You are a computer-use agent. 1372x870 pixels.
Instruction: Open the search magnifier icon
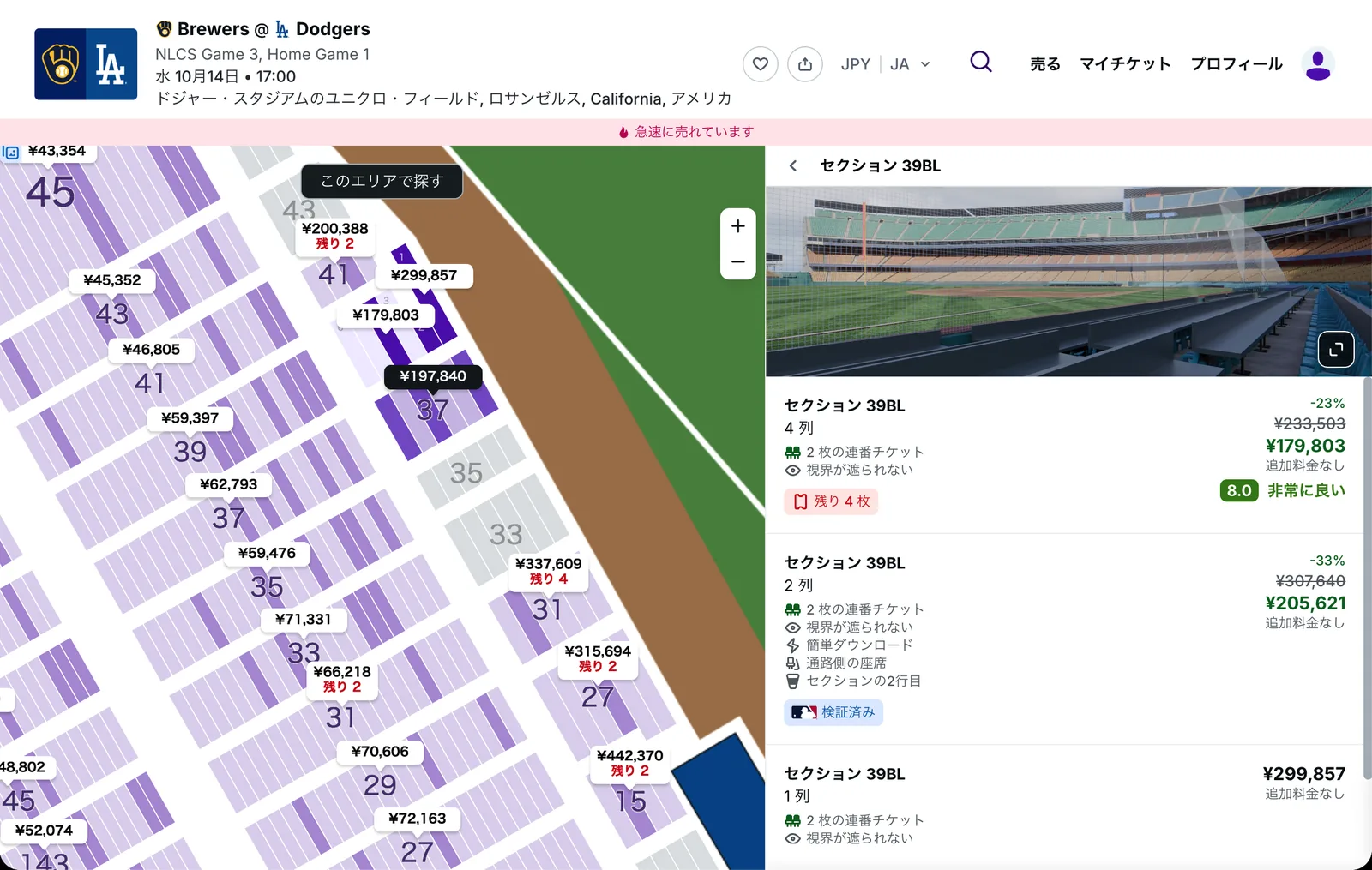(x=981, y=62)
